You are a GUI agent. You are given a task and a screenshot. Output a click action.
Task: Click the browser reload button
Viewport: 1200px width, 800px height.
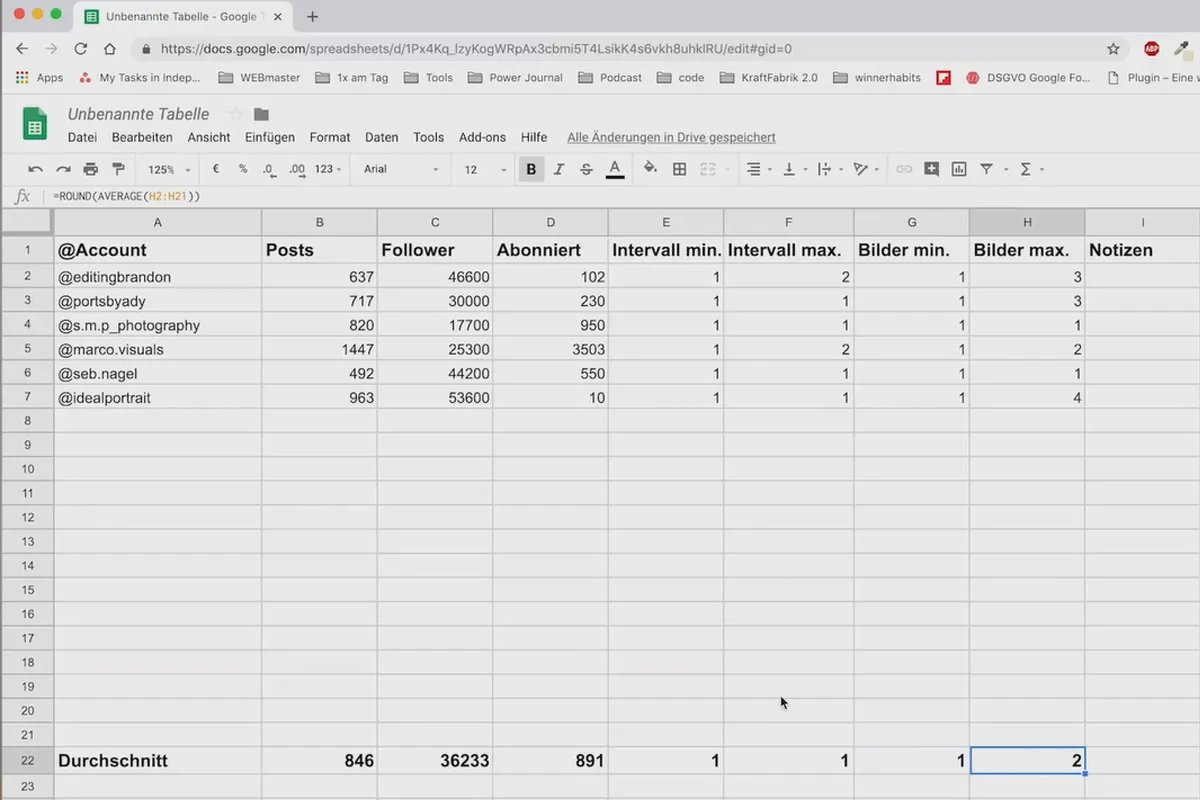[x=81, y=48]
